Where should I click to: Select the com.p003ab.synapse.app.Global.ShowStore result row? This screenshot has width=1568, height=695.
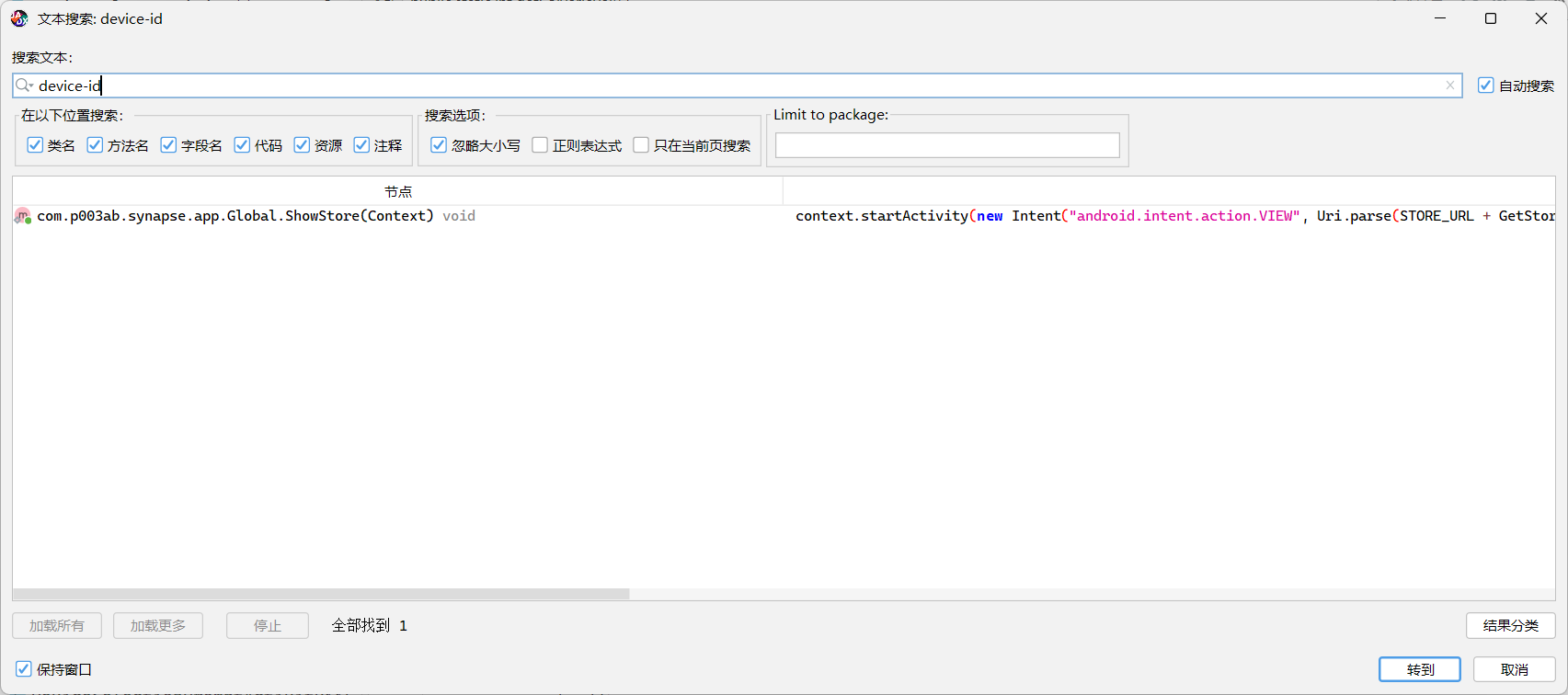tap(784, 216)
